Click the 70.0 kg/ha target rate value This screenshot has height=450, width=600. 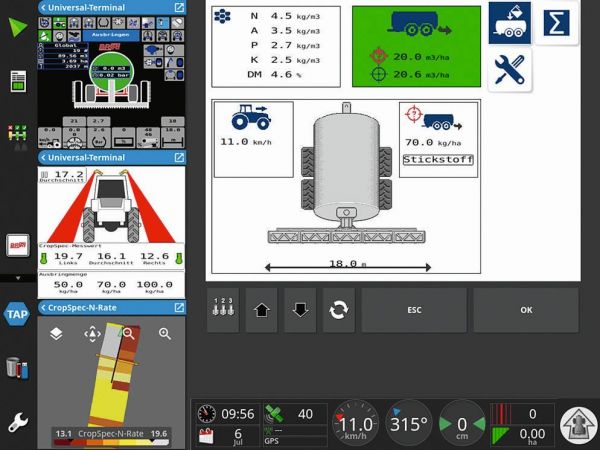click(x=433, y=143)
